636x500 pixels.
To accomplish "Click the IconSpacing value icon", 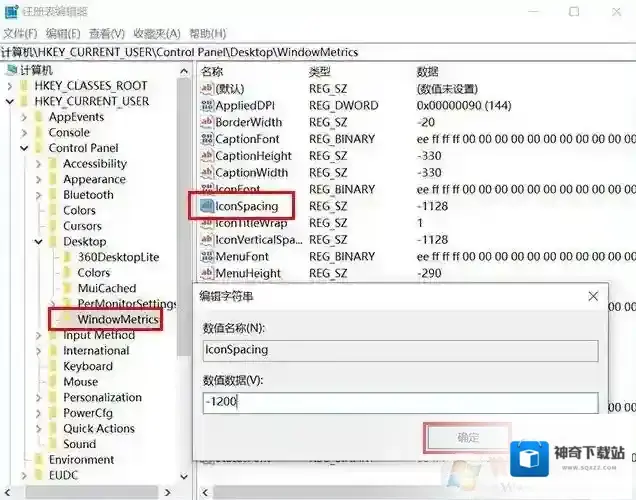I will (207, 206).
